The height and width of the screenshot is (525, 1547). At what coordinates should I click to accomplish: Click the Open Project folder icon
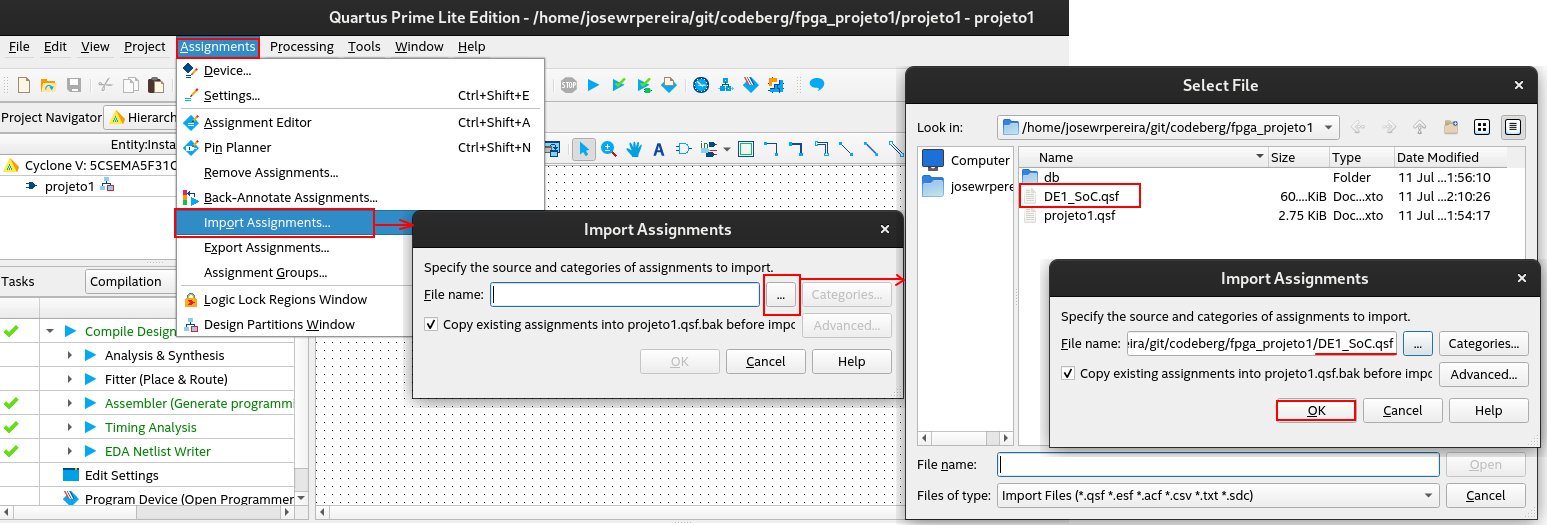click(48, 85)
